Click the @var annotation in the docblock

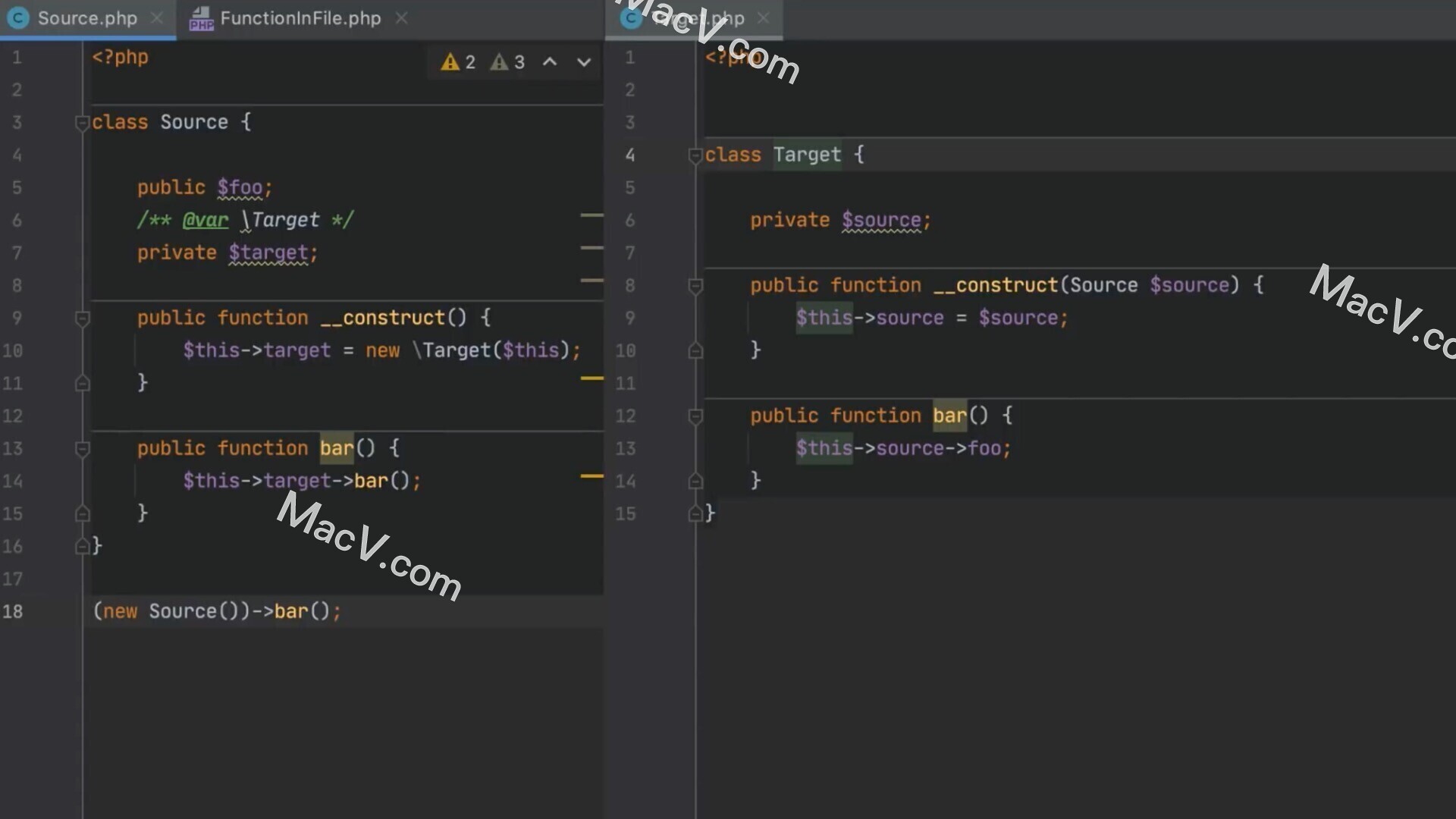[x=205, y=220]
